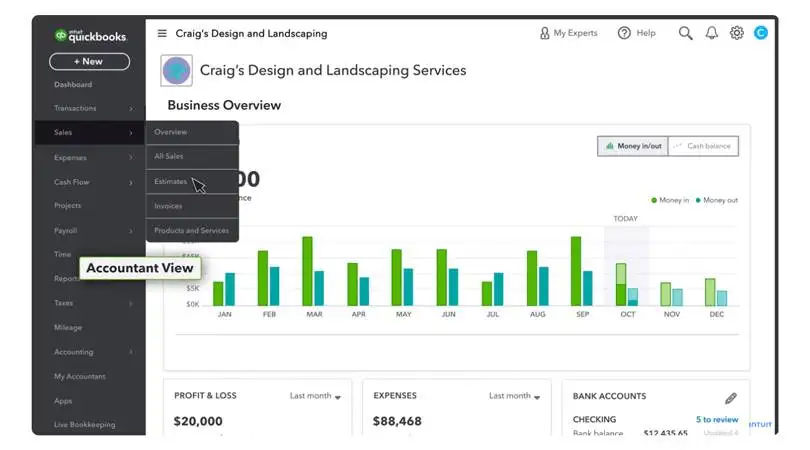Click the JAN month label

225,314
